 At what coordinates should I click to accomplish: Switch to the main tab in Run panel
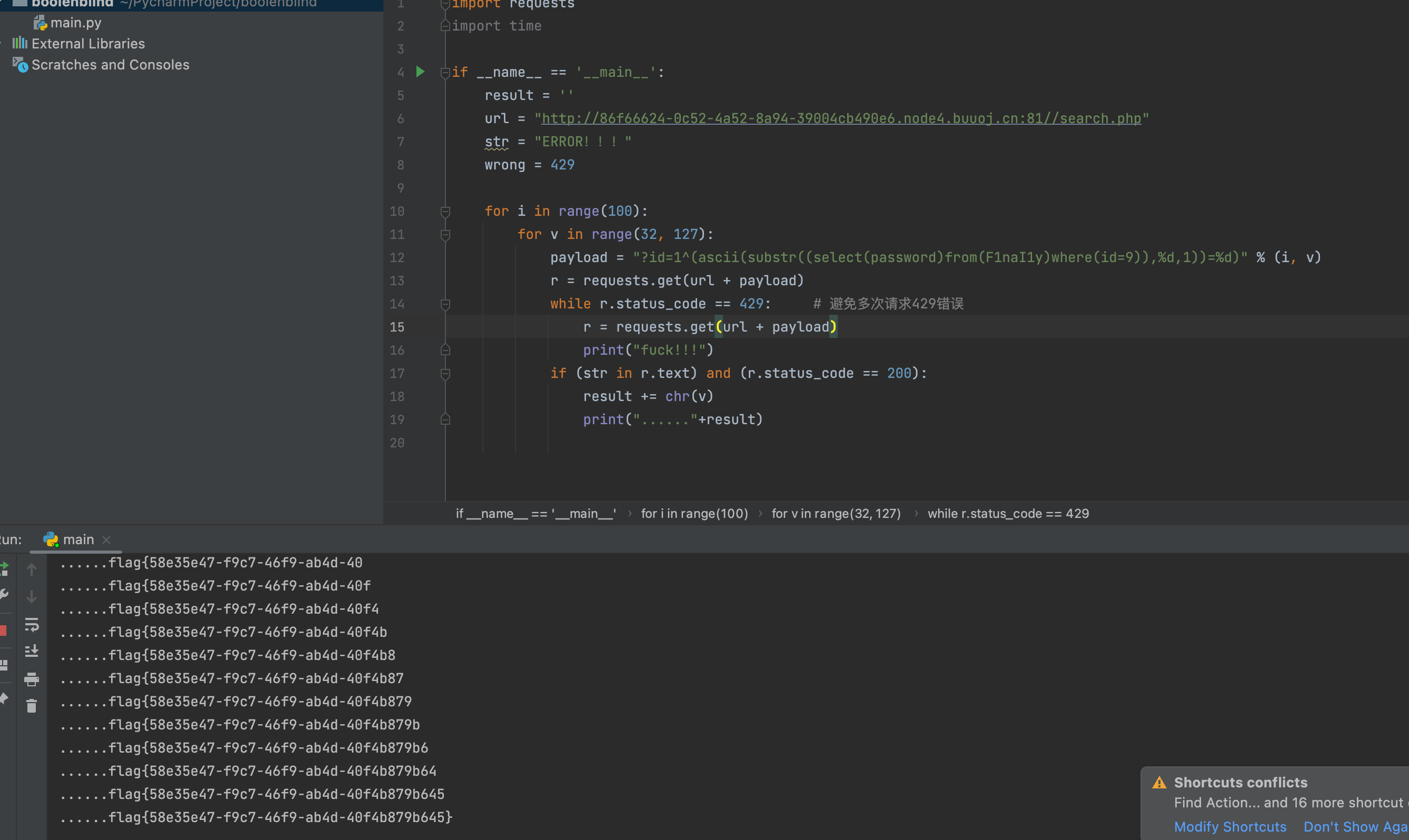(x=78, y=539)
